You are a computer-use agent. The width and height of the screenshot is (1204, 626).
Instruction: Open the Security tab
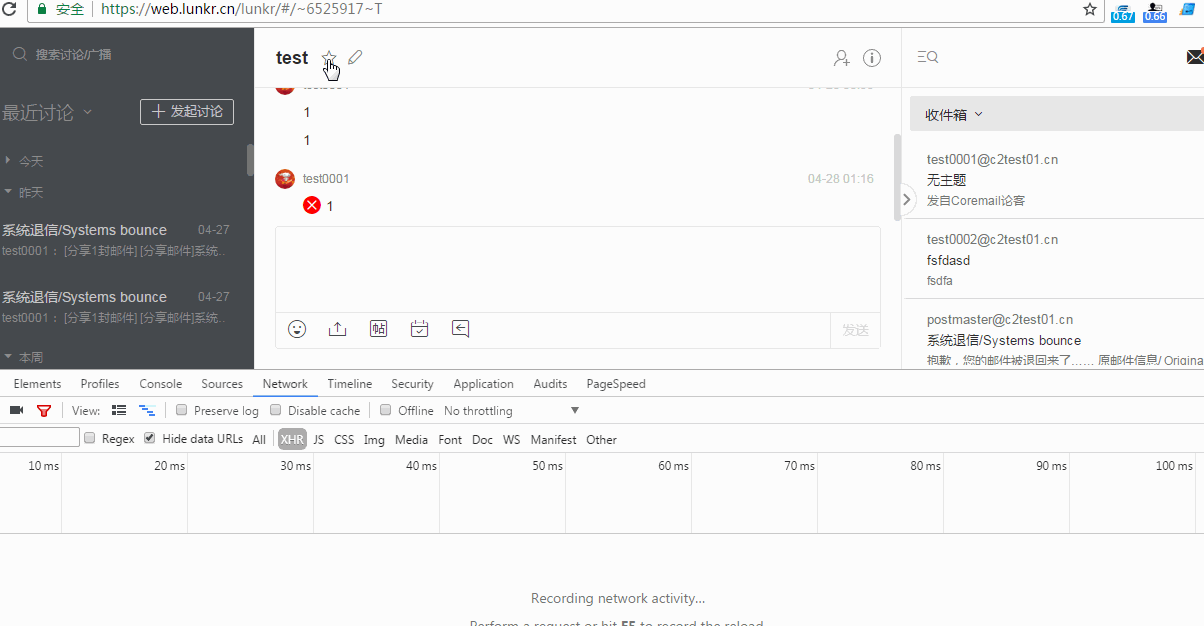[x=413, y=384]
